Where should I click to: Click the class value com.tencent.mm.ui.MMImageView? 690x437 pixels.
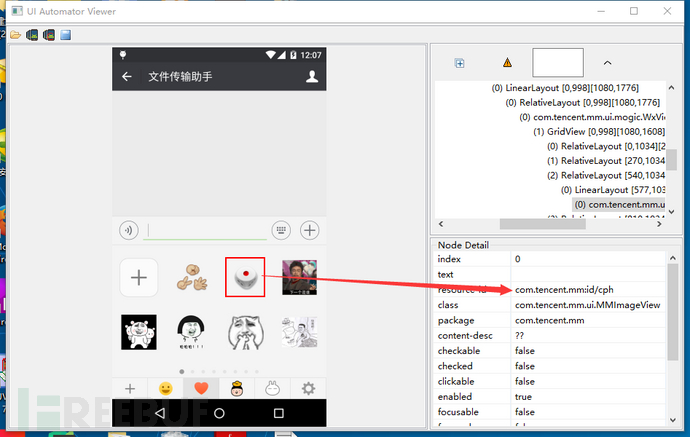point(587,305)
